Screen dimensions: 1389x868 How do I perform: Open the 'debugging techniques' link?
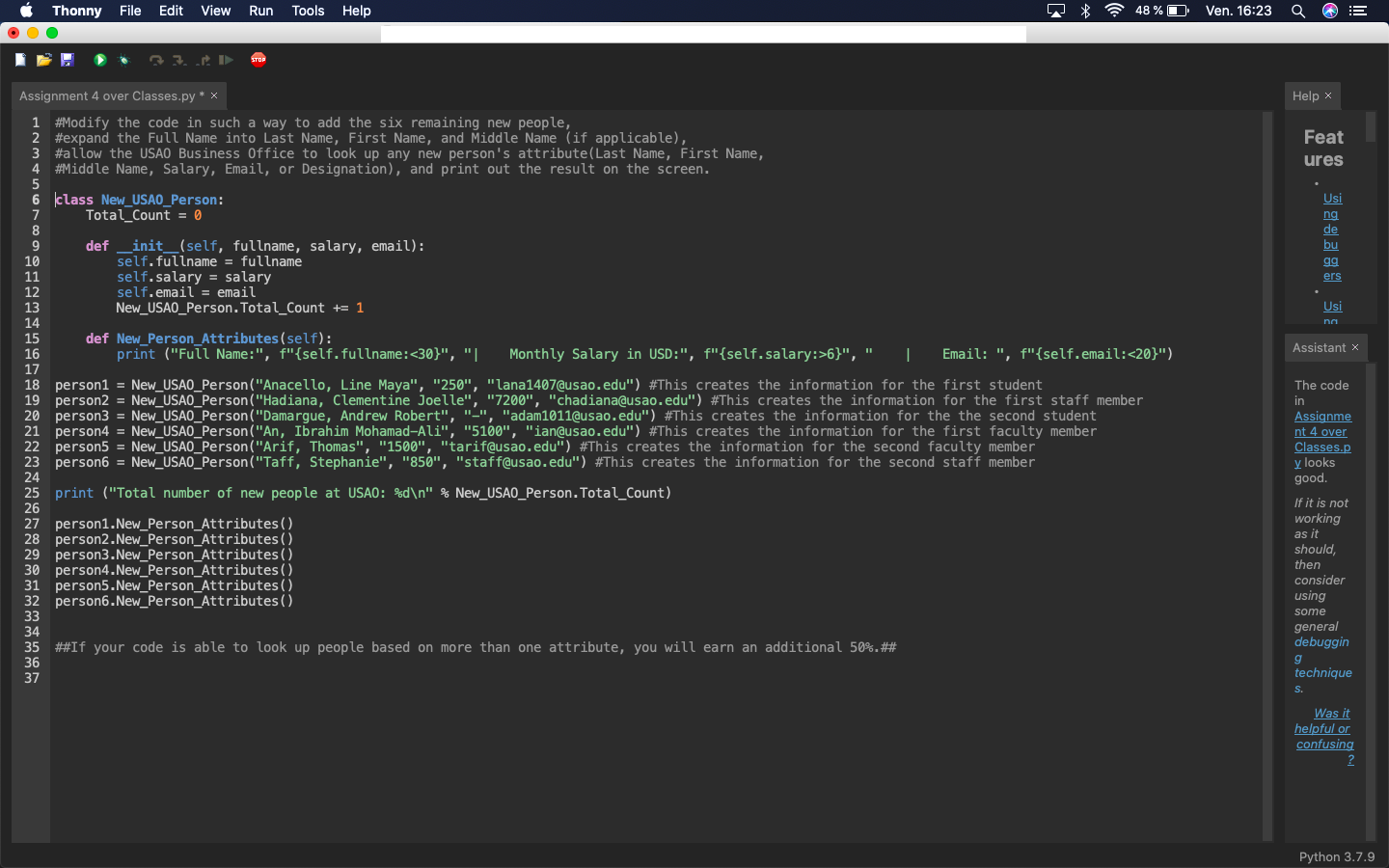tap(1322, 665)
